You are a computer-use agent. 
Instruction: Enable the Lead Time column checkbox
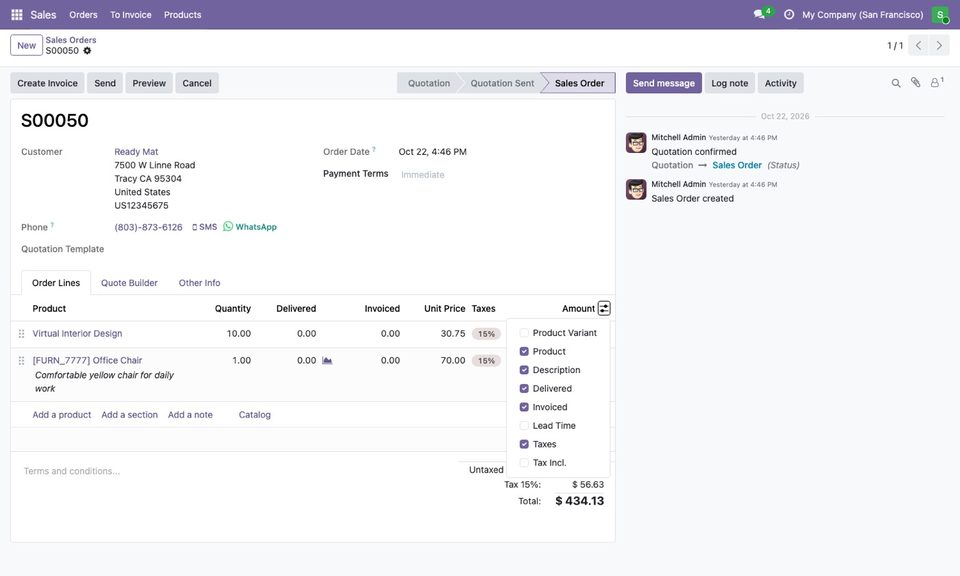tap(524, 425)
